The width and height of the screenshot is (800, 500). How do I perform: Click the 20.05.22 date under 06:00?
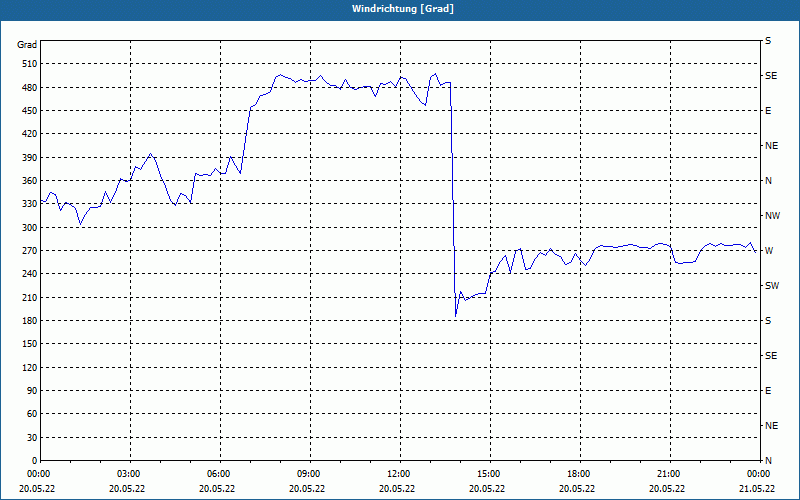217,489
